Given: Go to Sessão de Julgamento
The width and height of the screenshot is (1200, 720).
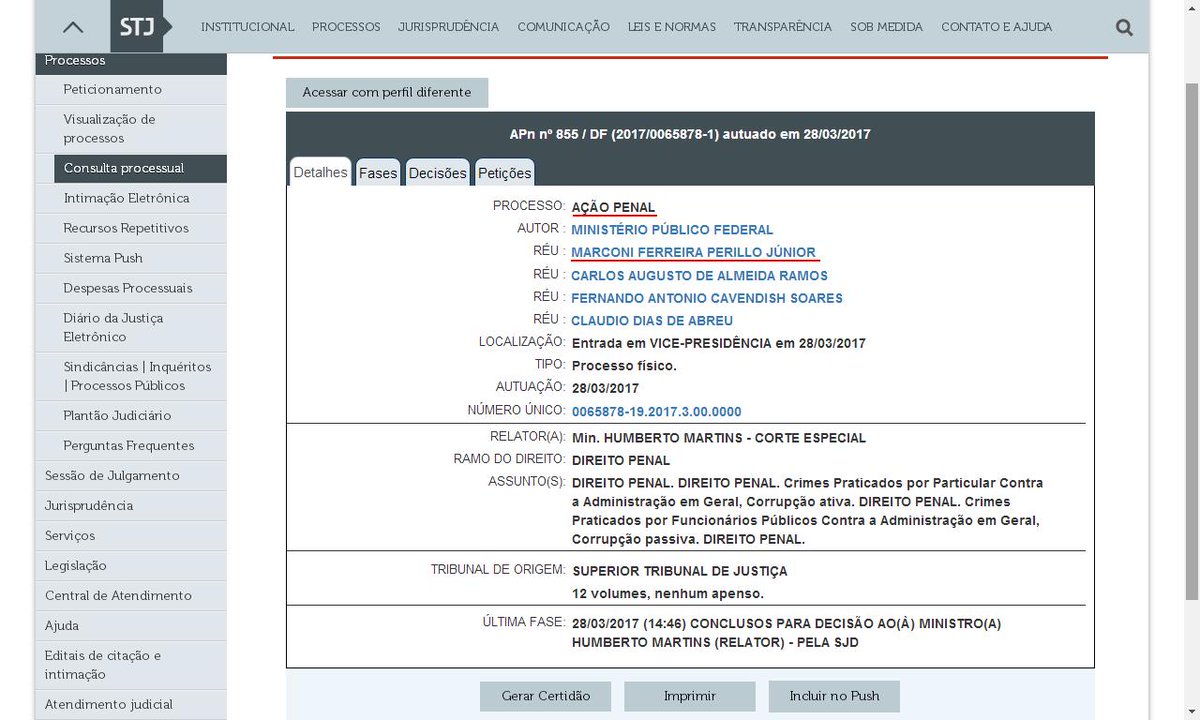Looking at the screenshot, I should tap(131, 475).
